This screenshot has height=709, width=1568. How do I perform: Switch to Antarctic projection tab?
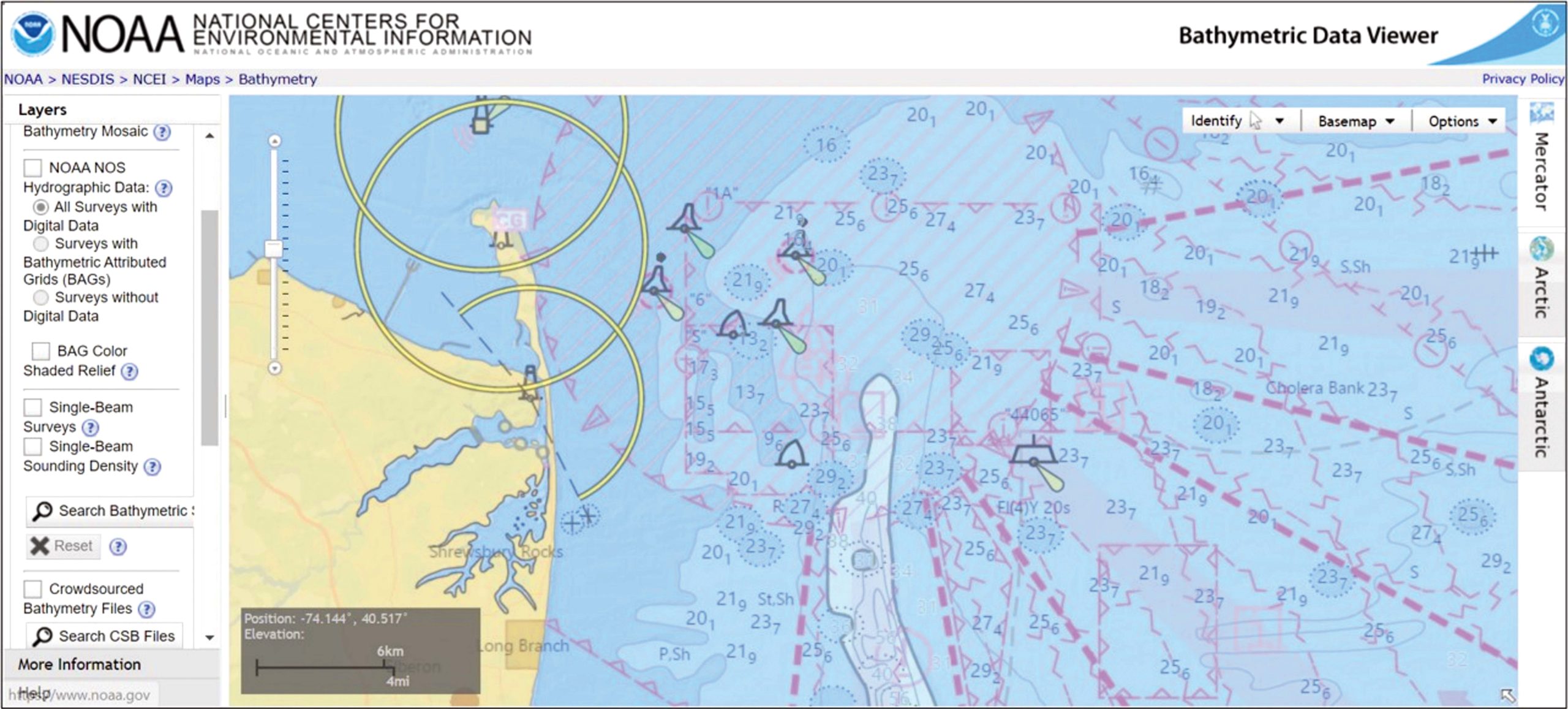pos(1541,404)
